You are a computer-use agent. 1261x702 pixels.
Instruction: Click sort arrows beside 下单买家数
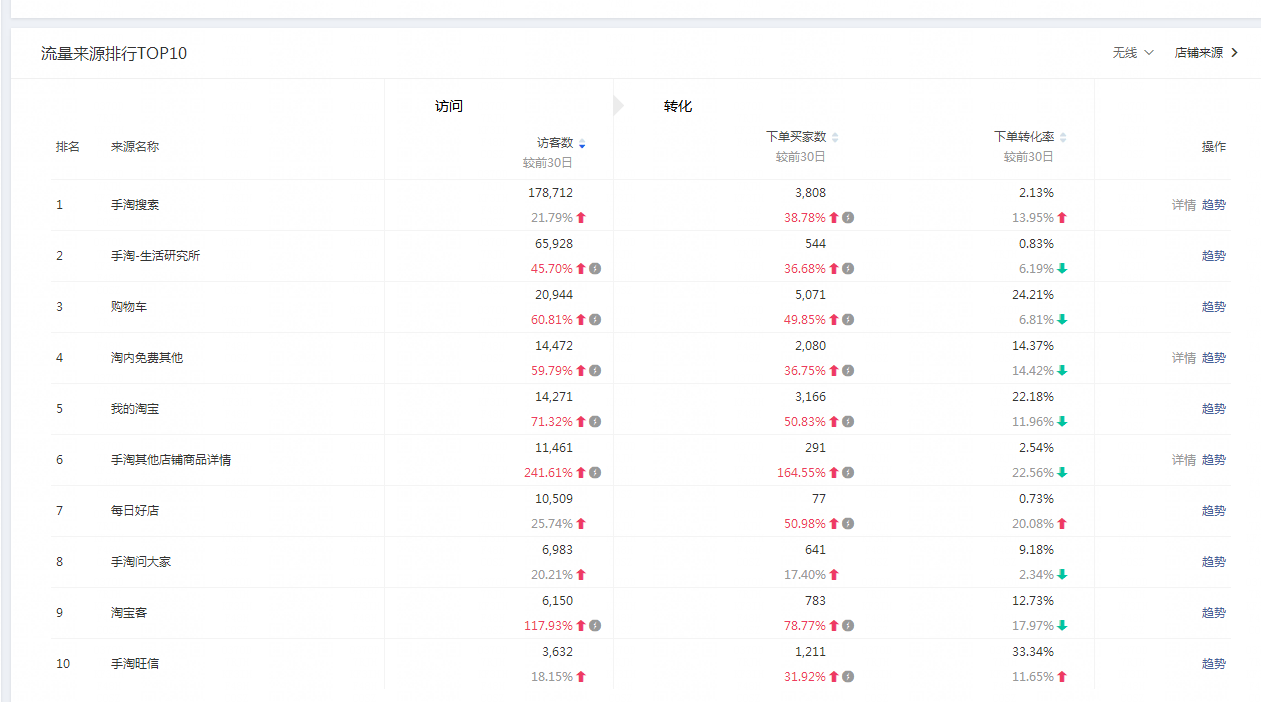835,138
